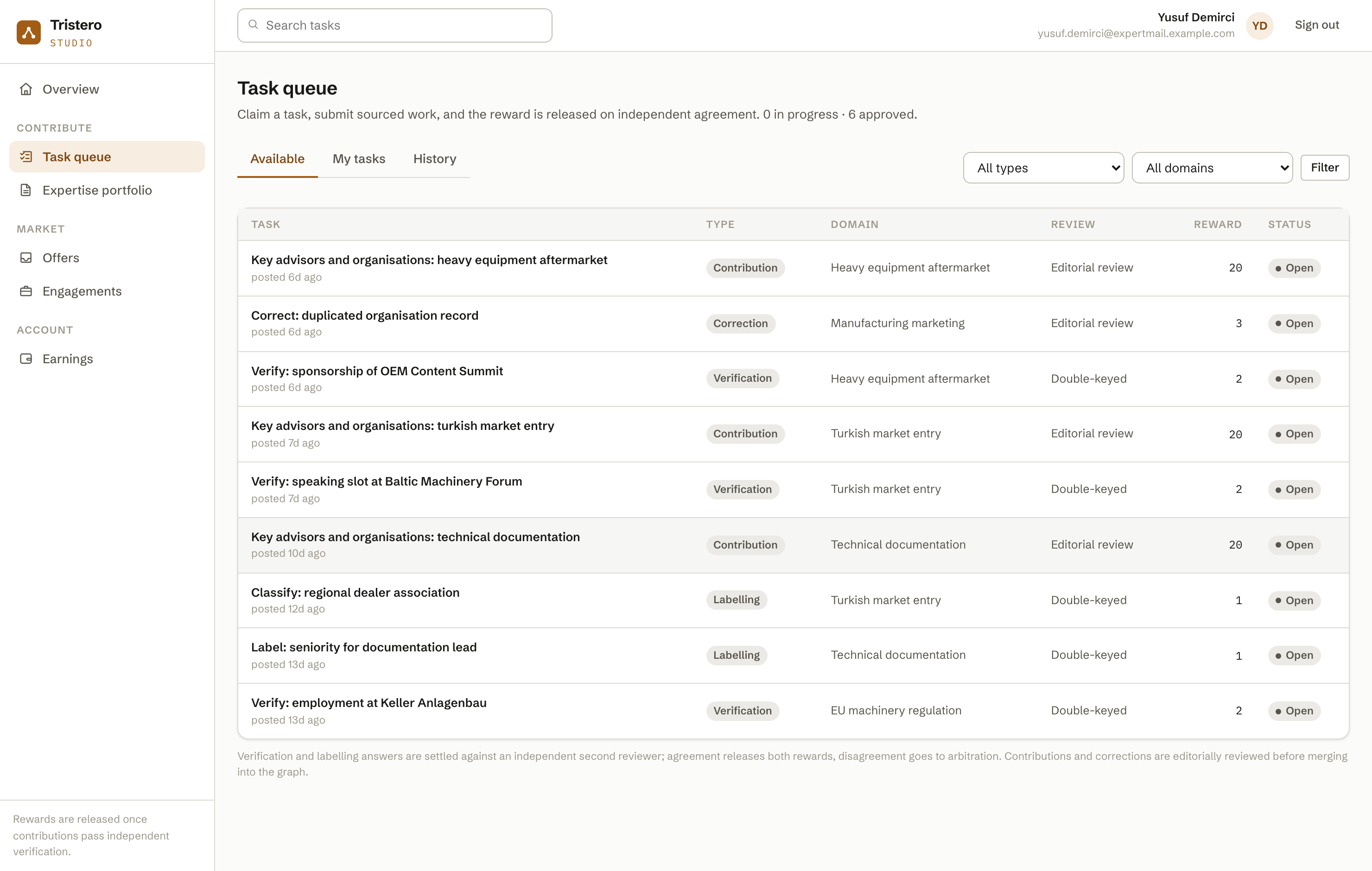Click the REVIEW column header

(1072, 224)
